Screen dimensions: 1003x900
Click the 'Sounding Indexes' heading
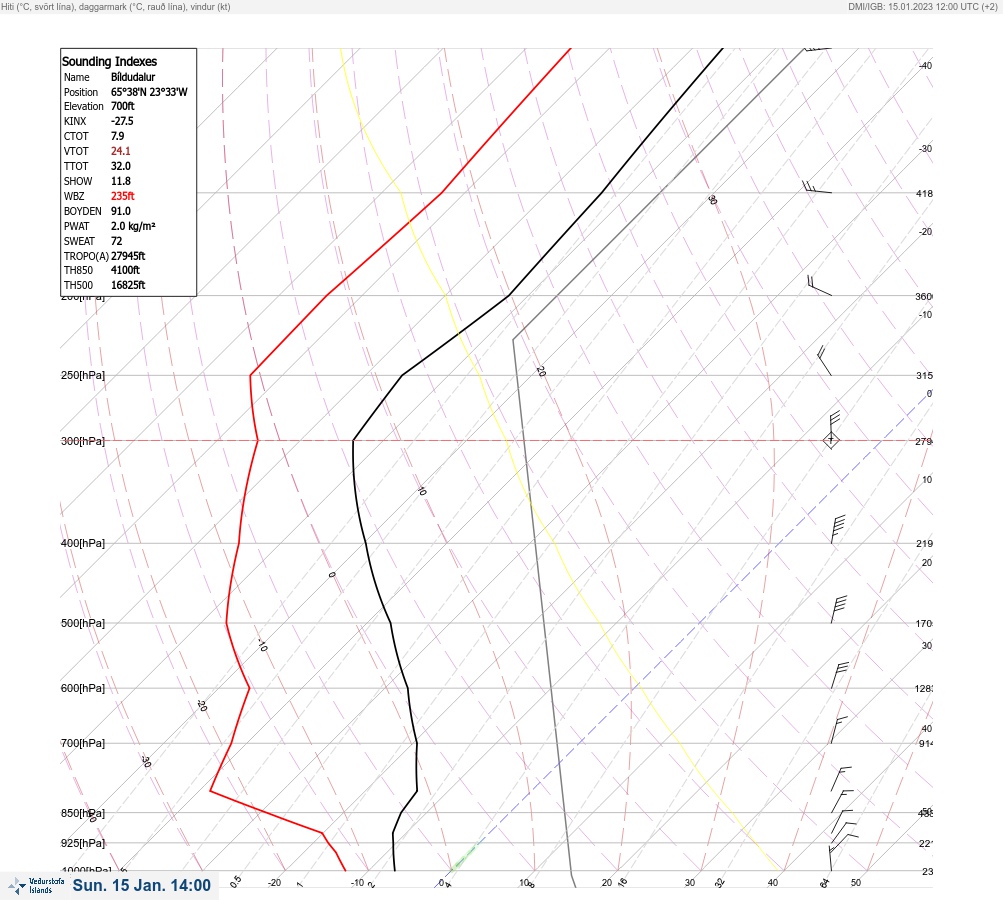pyautogui.click(x=109, y=61)
